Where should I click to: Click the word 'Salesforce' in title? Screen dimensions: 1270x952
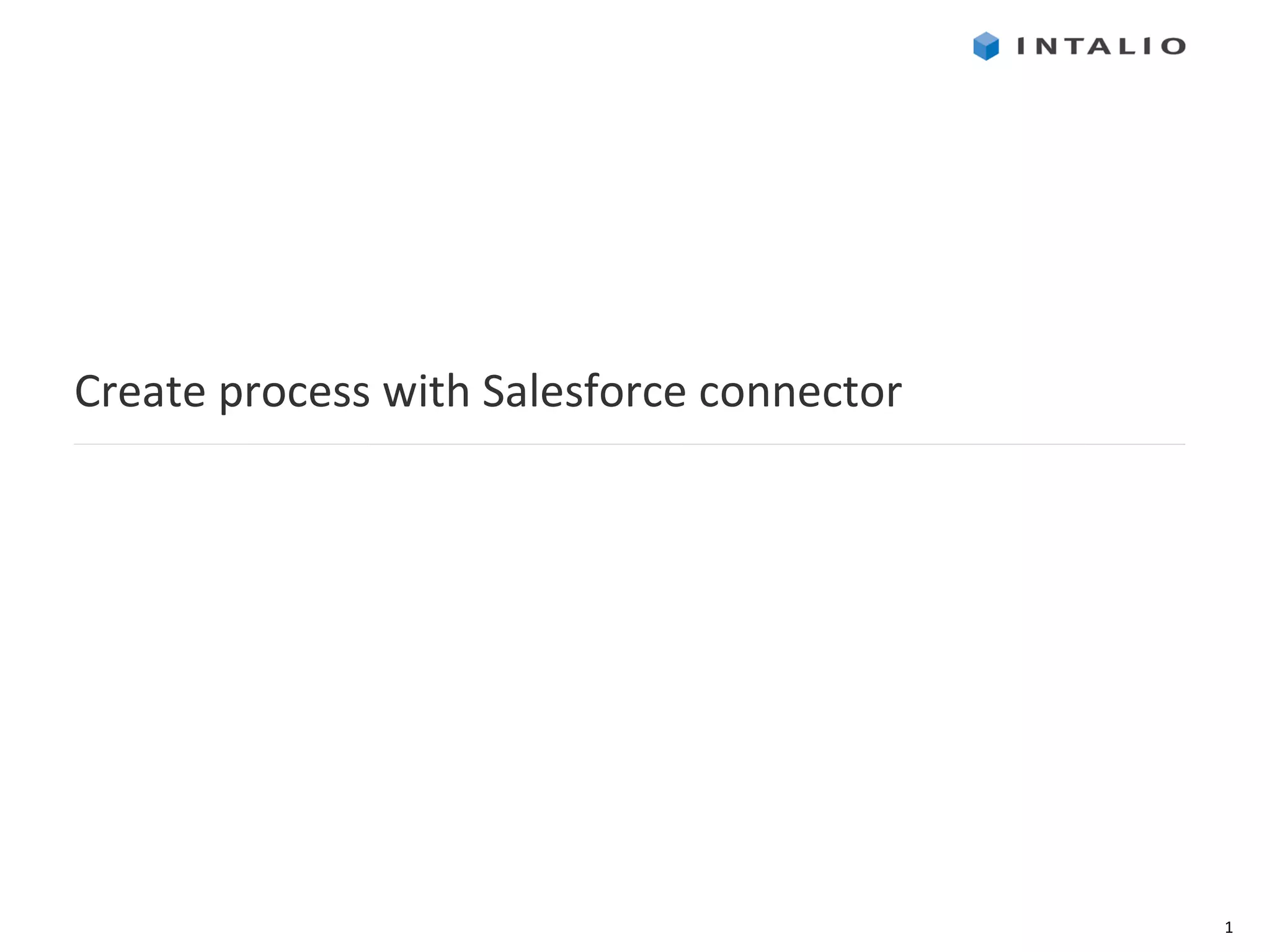584,392
